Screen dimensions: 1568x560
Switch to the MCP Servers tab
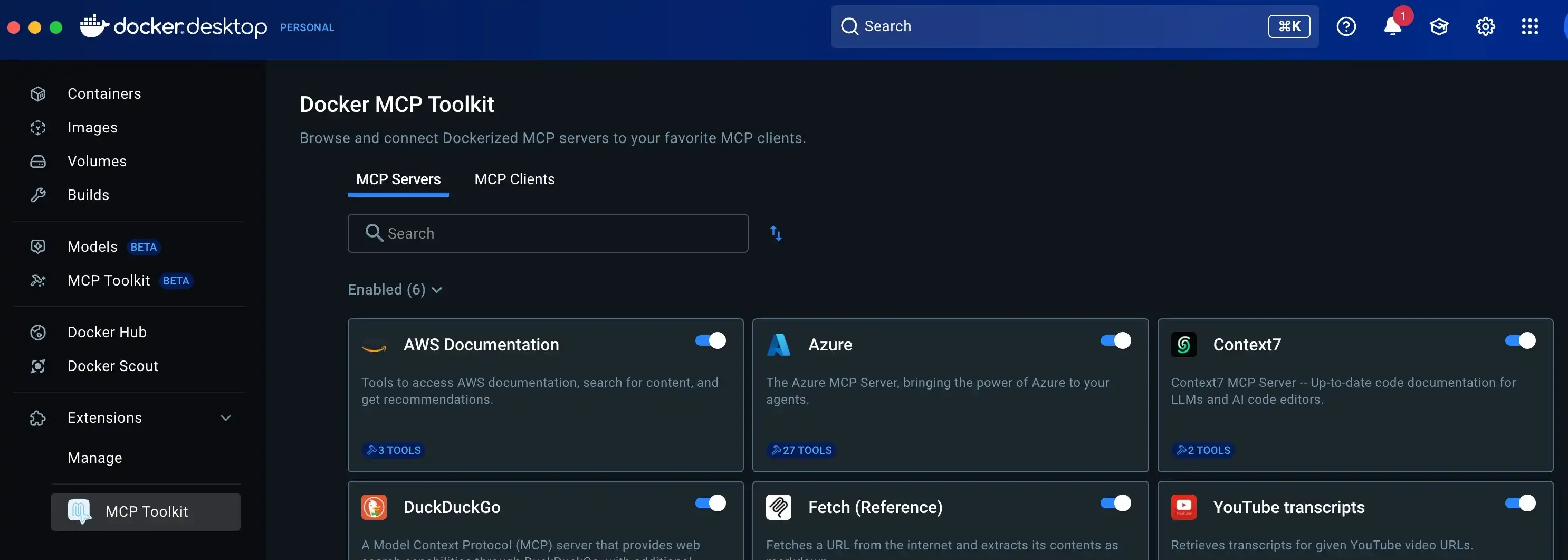(x=398, y=179)
